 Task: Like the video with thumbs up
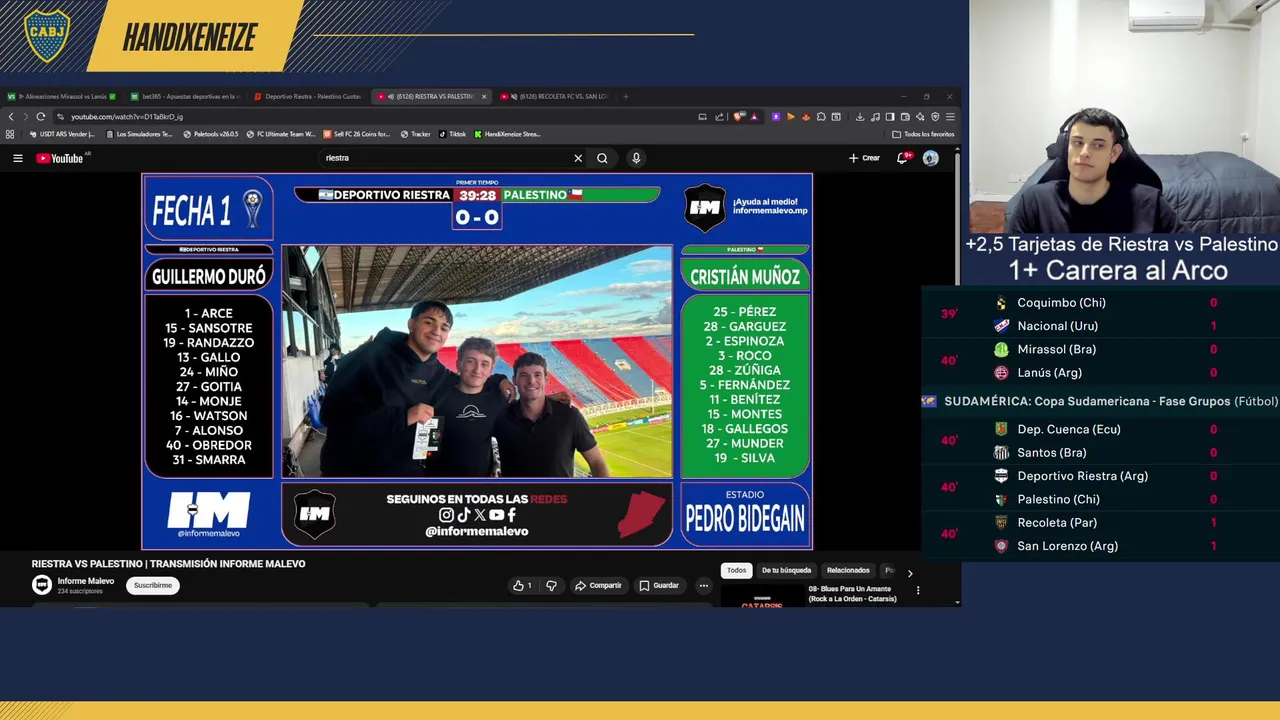click(x=522, y=586)
